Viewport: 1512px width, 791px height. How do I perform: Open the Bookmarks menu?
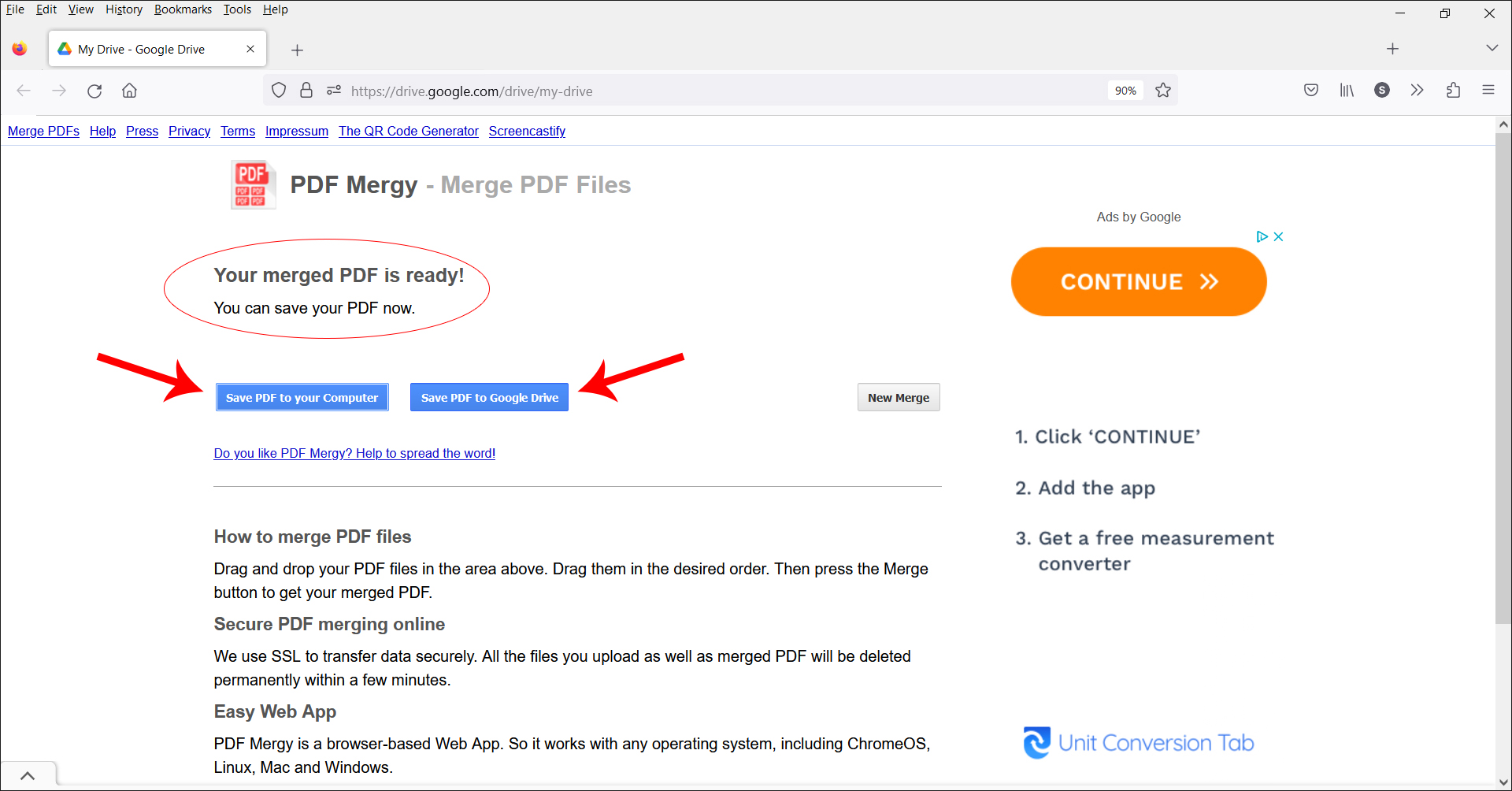click(x=183, y=9)
